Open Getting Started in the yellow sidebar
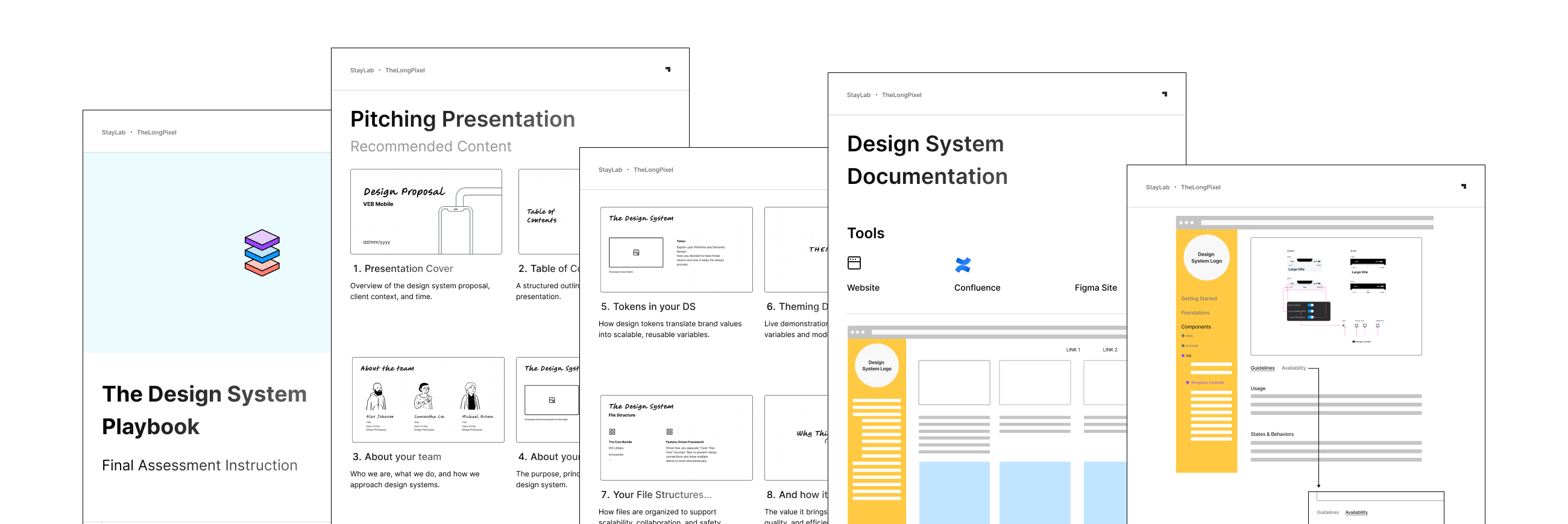The image size is (1568, 524). (x=1198, y=299)
